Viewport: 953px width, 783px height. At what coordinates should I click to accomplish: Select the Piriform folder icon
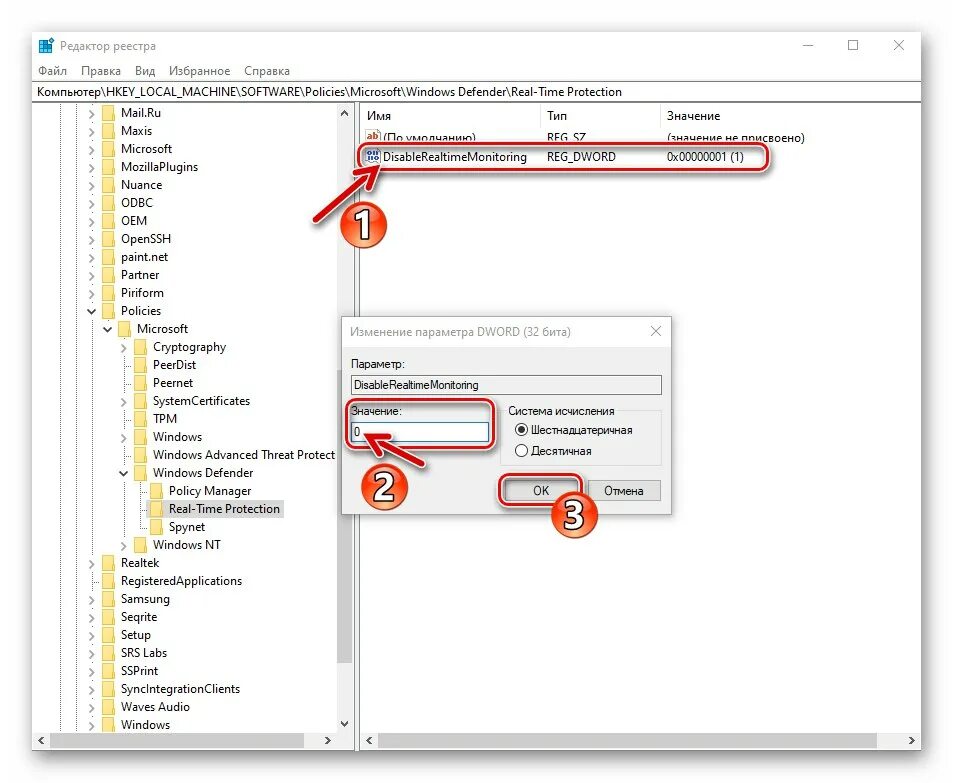pyautogui.click(x=108, y=292)
